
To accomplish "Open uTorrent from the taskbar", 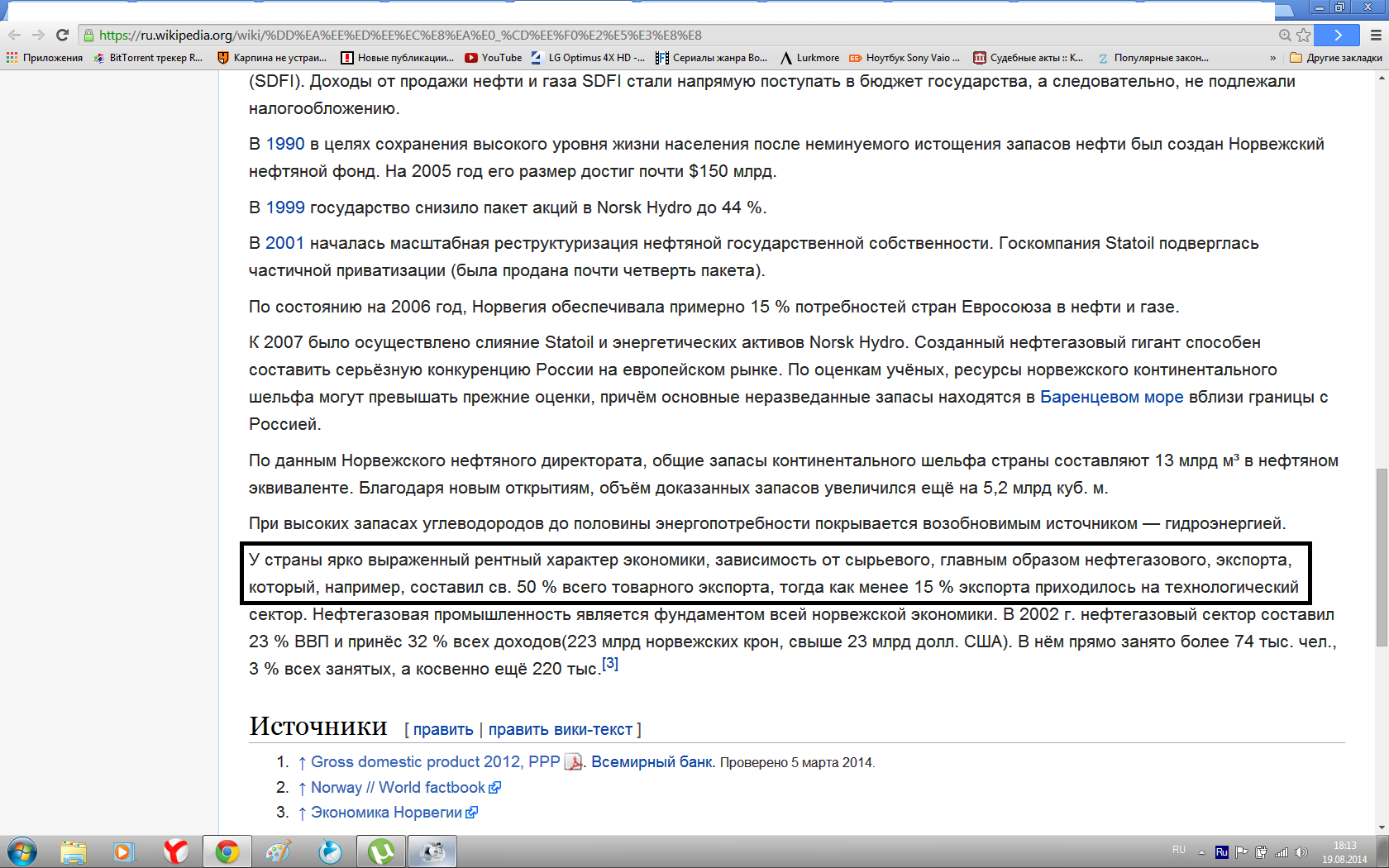I will click(x=381, y=851).
